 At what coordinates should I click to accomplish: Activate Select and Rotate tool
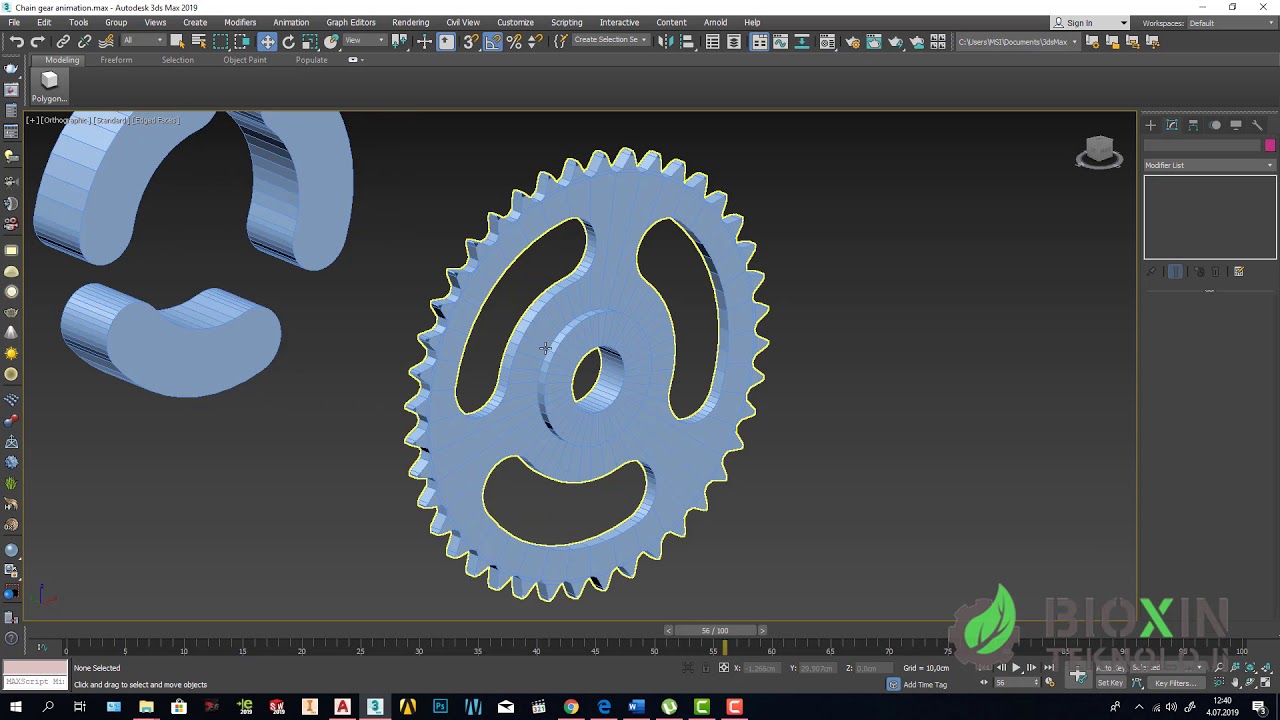[x=289, y=41]
